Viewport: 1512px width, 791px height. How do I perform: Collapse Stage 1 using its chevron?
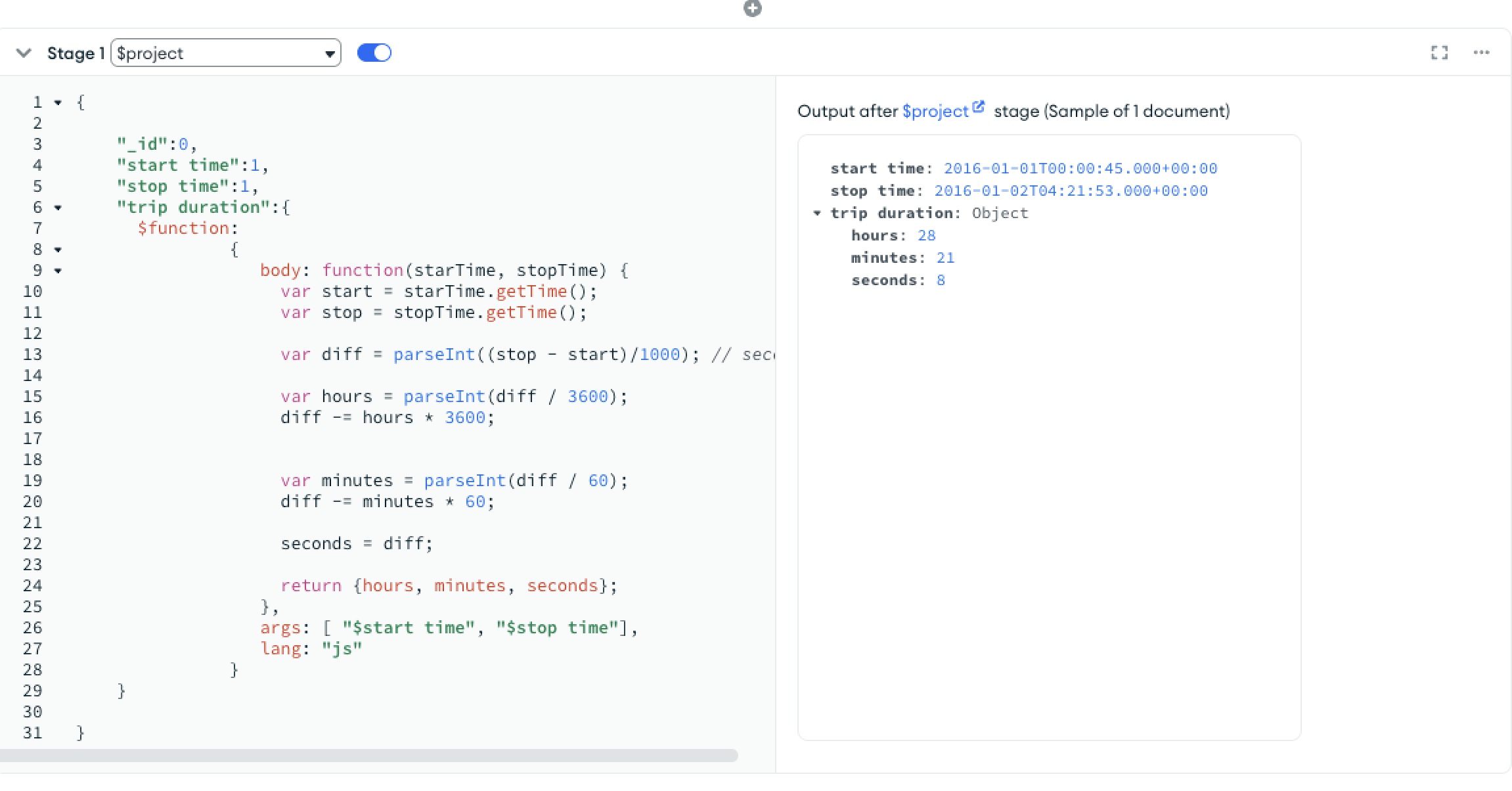pos(24,53)
